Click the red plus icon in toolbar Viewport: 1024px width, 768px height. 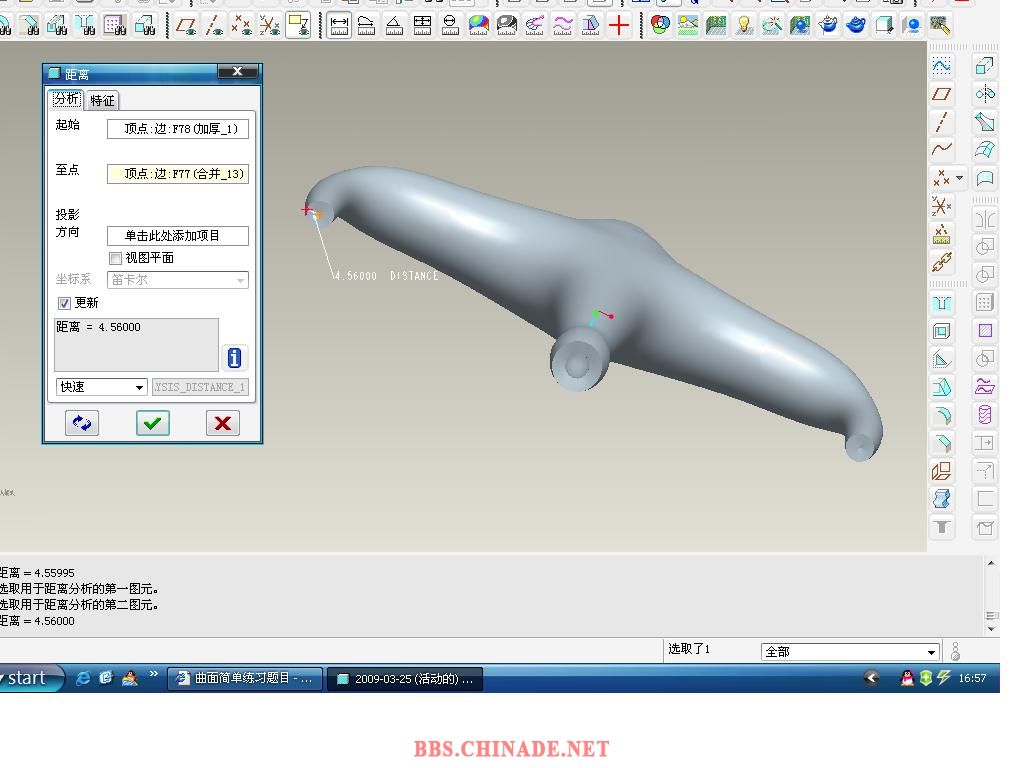620,26
